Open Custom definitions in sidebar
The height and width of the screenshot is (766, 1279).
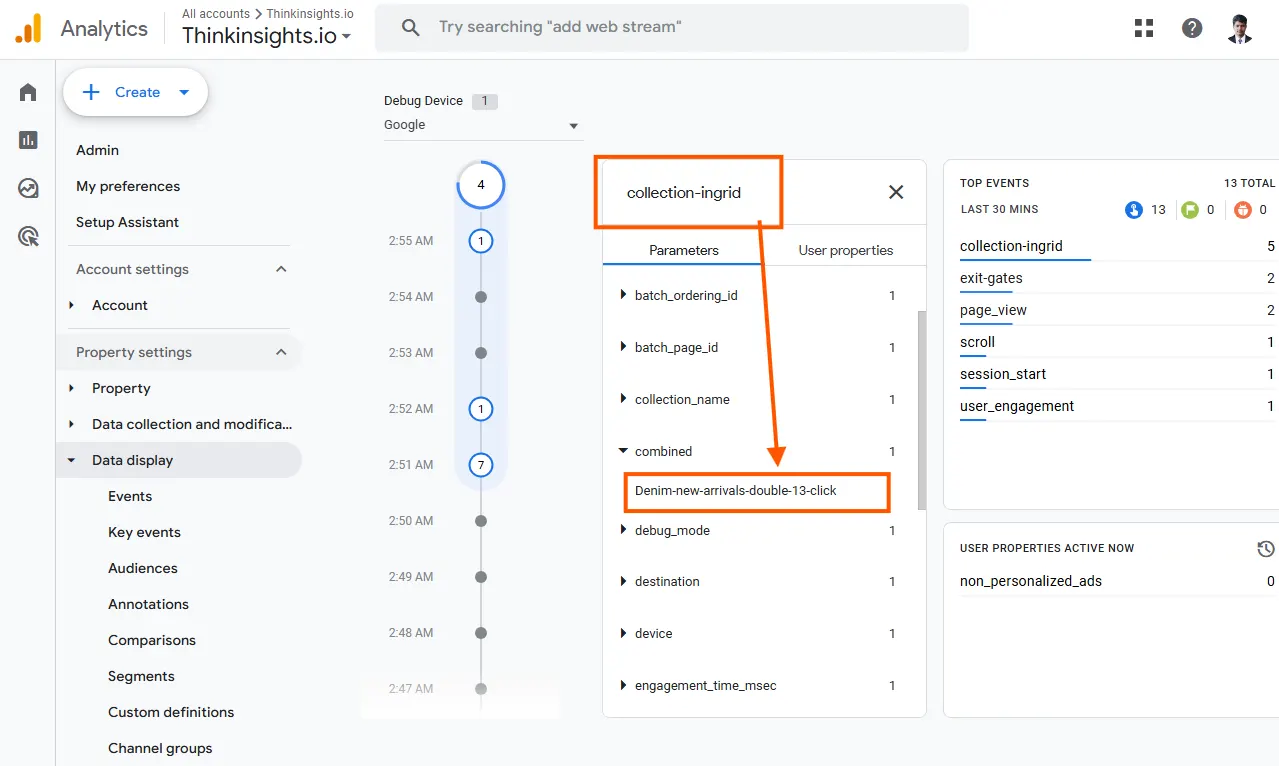tap(171, 712)
